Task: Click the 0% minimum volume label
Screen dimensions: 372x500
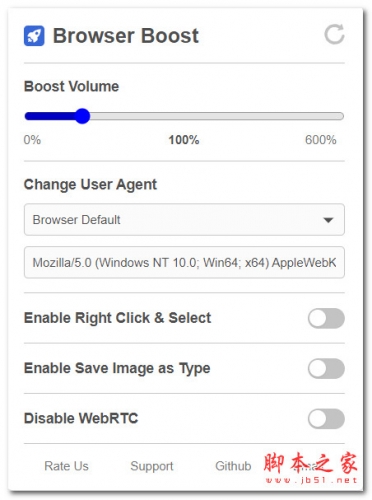Action: pos(32,140)
